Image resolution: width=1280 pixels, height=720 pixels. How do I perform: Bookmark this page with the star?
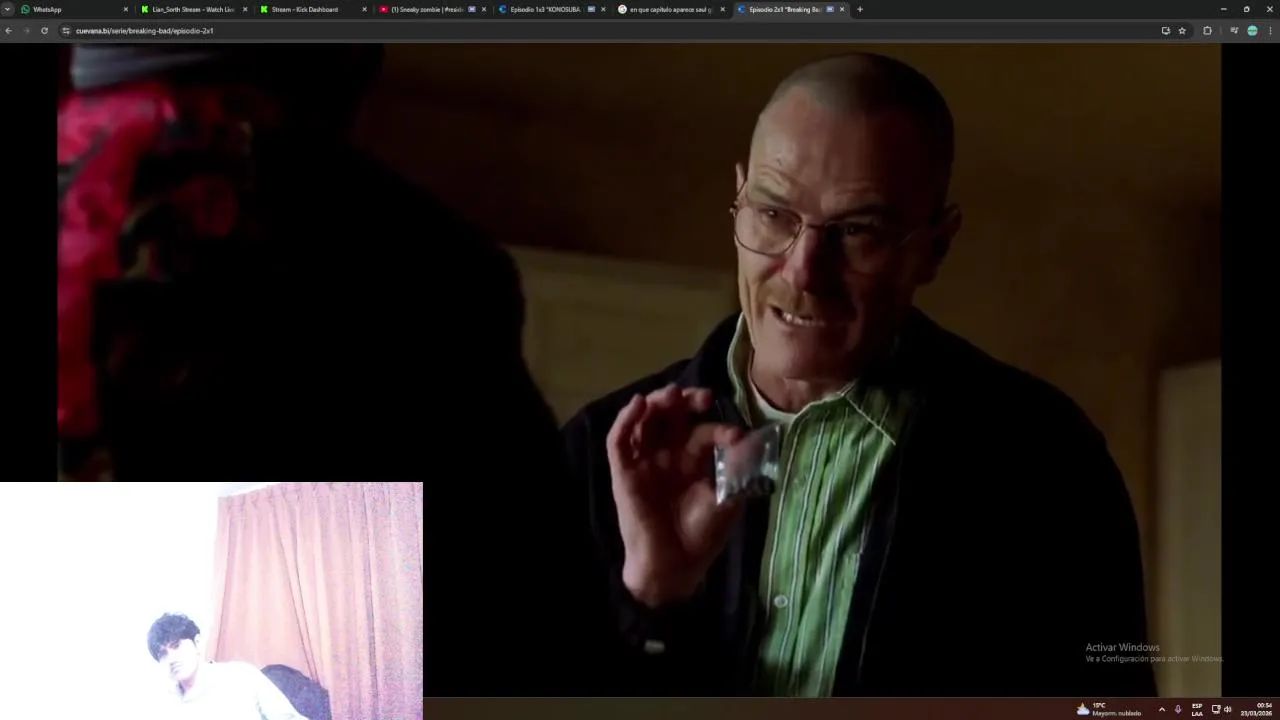click(1182, 30)
